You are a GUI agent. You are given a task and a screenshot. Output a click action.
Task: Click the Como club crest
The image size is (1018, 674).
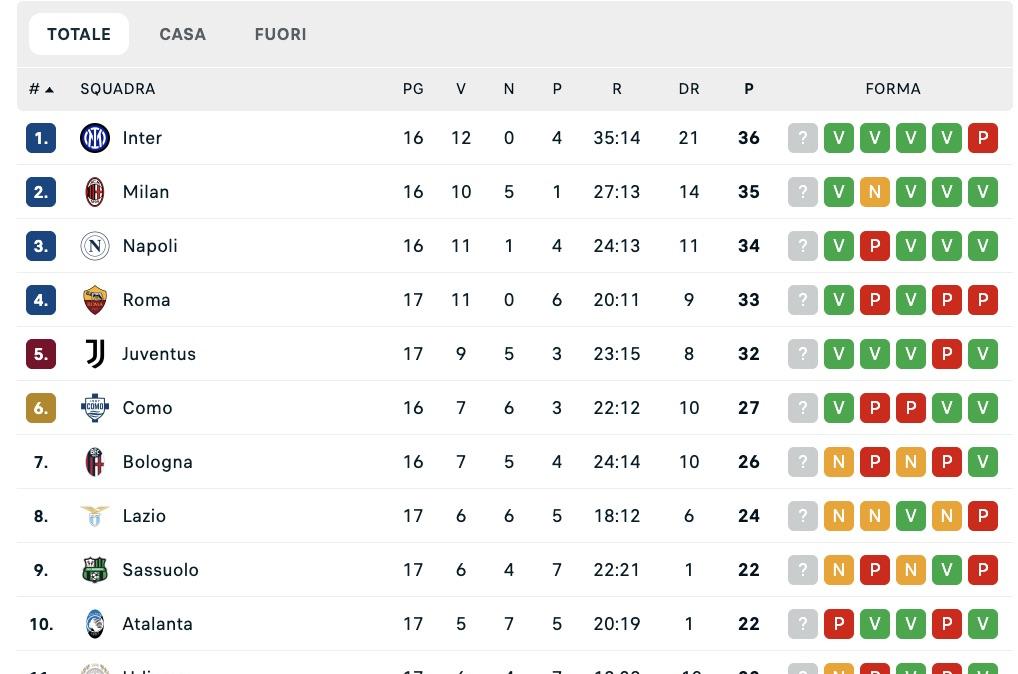[x=95, y=408]
